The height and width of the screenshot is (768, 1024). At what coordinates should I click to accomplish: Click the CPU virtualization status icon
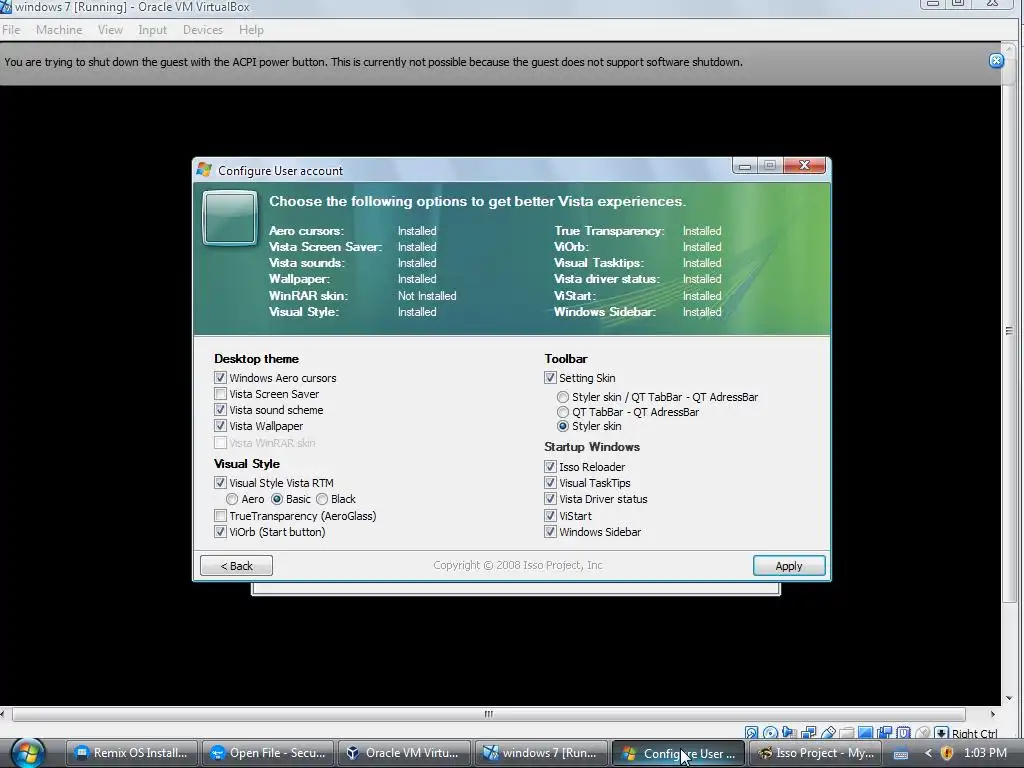(903, 733)
